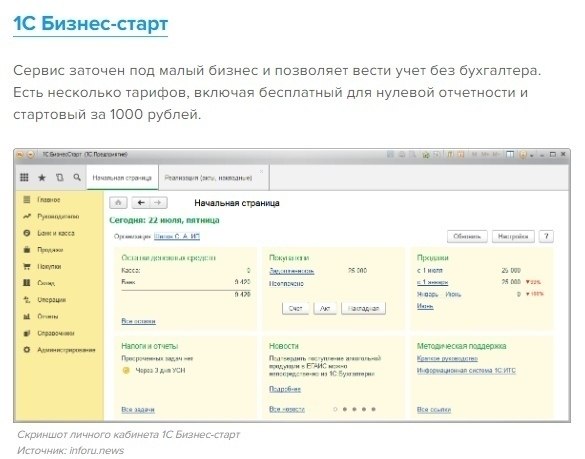585x459 pixels.
Task: Click the Настройка button
Action: [513, 236]
